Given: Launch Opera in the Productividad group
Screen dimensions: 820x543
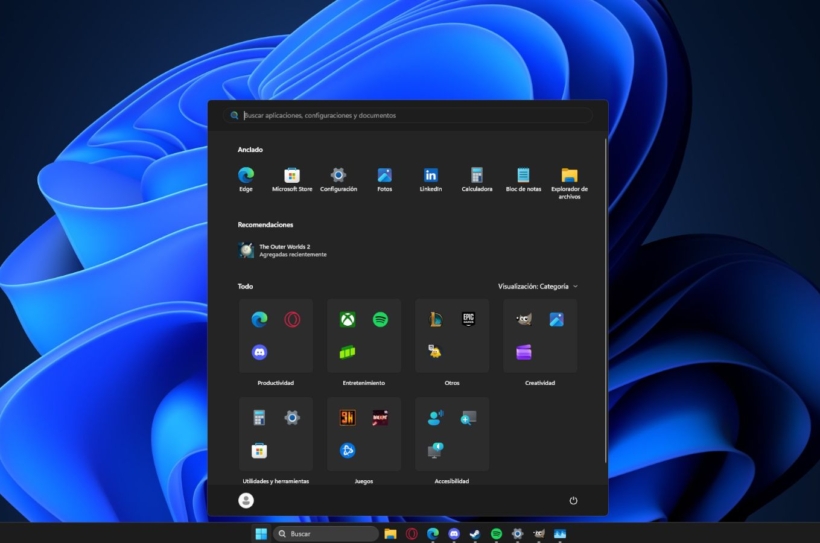Looking at the screenshot, I should coord(292,319).
